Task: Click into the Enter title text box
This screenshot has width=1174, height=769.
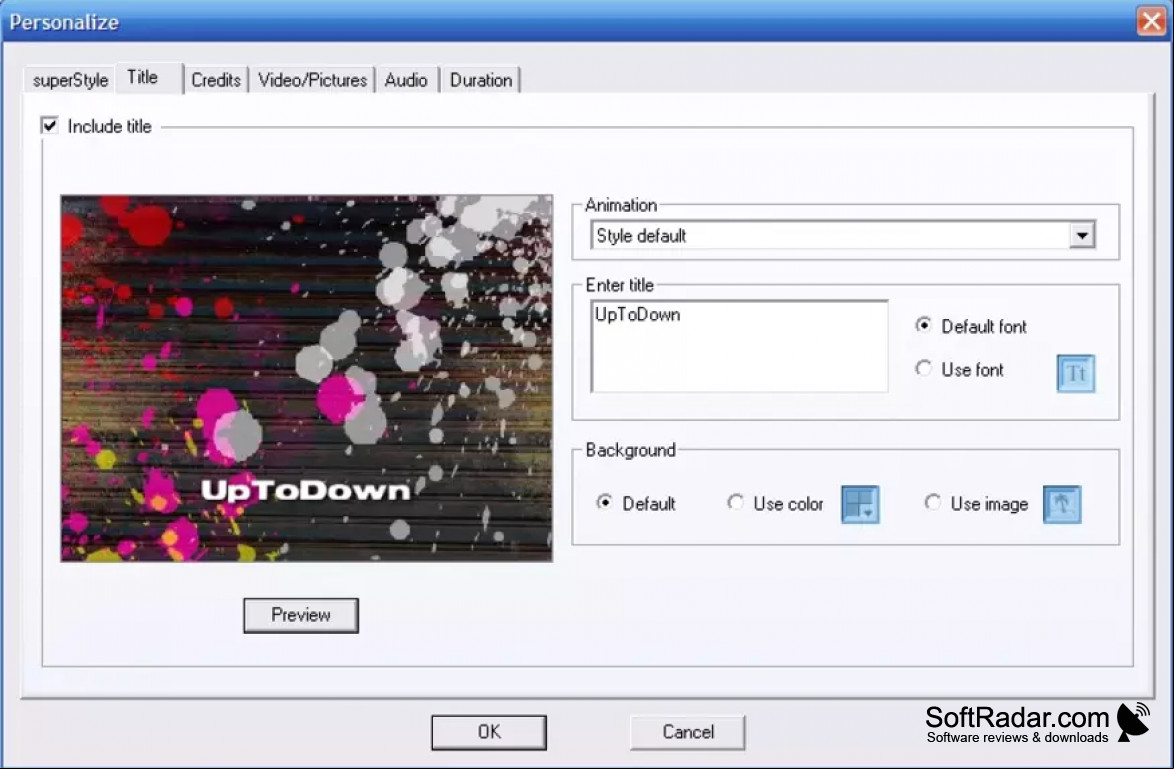Action: pos(739,346)
